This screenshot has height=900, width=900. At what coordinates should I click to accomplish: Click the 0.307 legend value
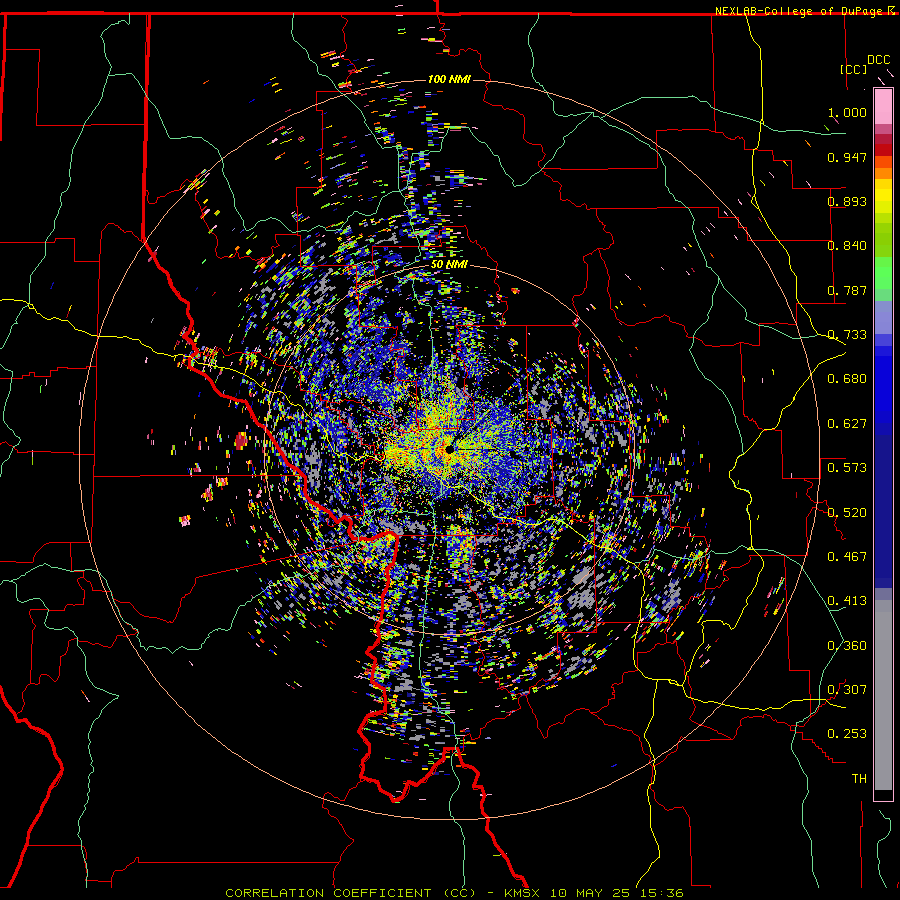pyautogui.click(x=847, y=690)
